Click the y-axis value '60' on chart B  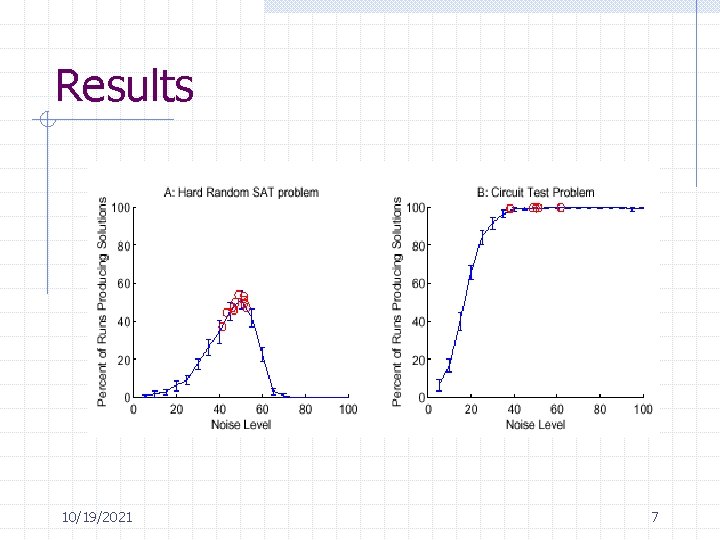(x=418, y=284)
